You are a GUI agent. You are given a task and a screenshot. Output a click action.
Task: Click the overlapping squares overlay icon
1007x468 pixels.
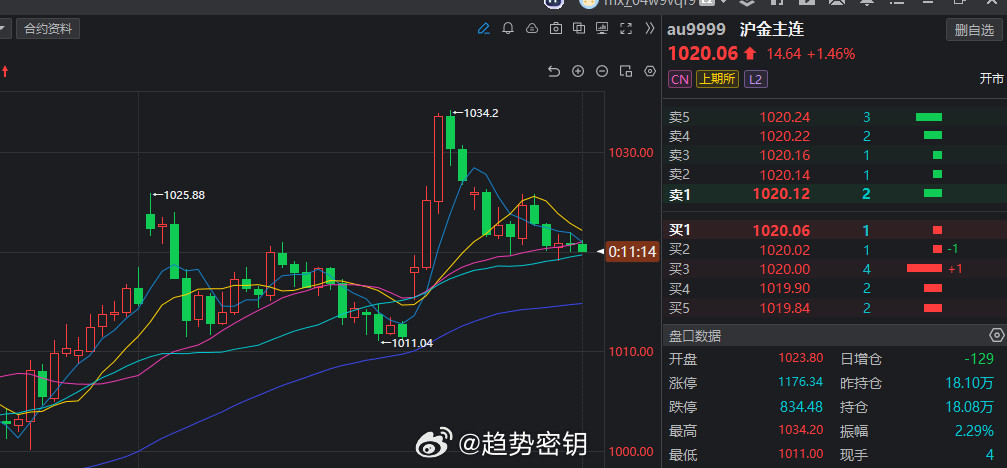[x=579, y=28]
